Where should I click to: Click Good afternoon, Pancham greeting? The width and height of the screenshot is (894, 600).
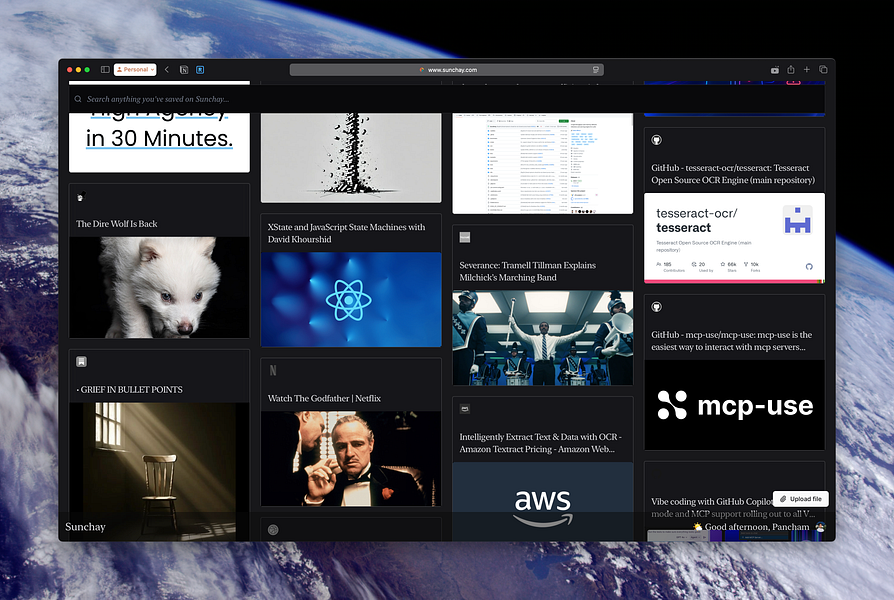pyautogui.click(x=751, y=526)
